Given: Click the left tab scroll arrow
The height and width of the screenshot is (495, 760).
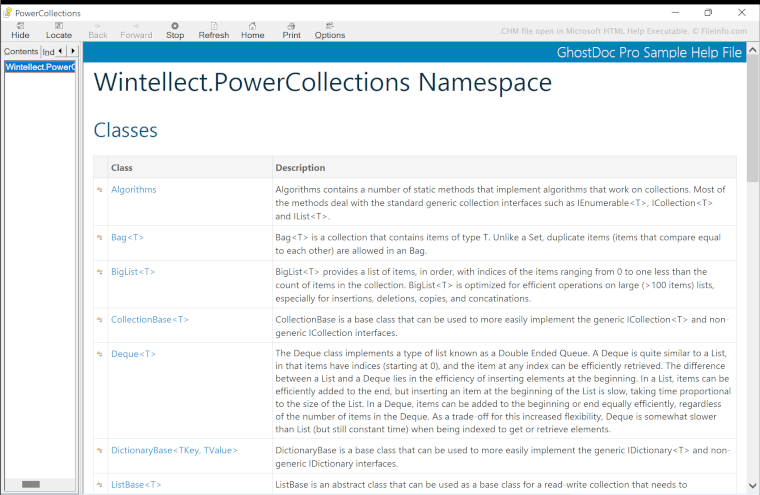Looking at the screenshot, I should point(60,51).
